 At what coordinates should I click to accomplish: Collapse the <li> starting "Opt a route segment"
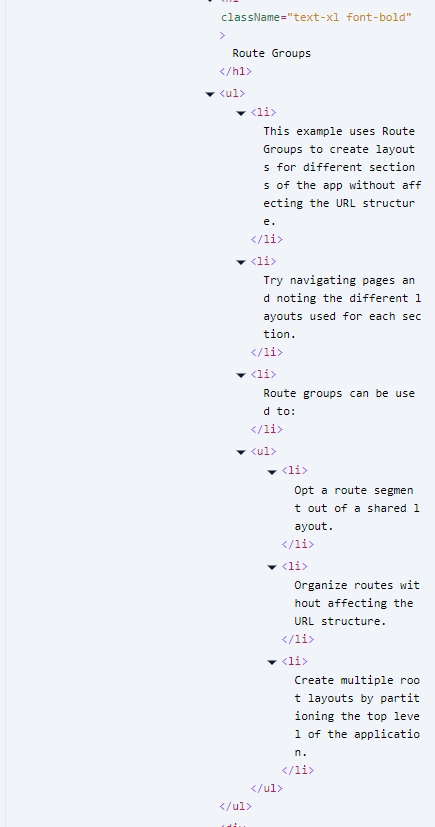272,471
